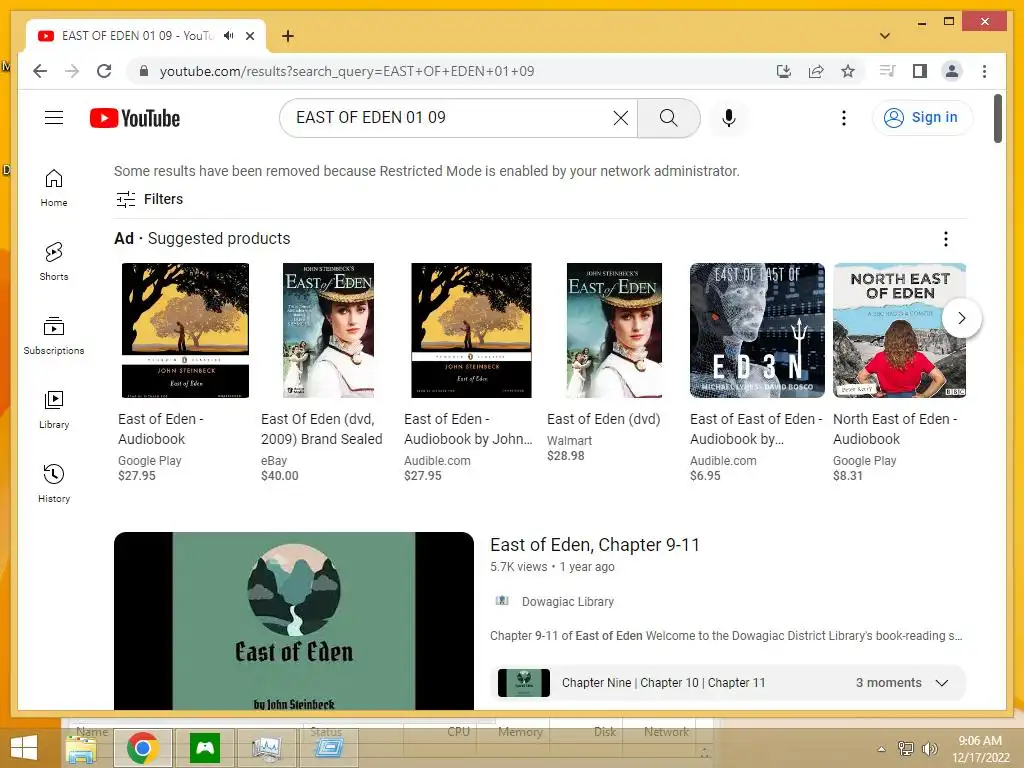The width and height of the screenshot is (1024, 768).
Task: Open File Explorer from the taskbar
Action: [x=82, y=748]
